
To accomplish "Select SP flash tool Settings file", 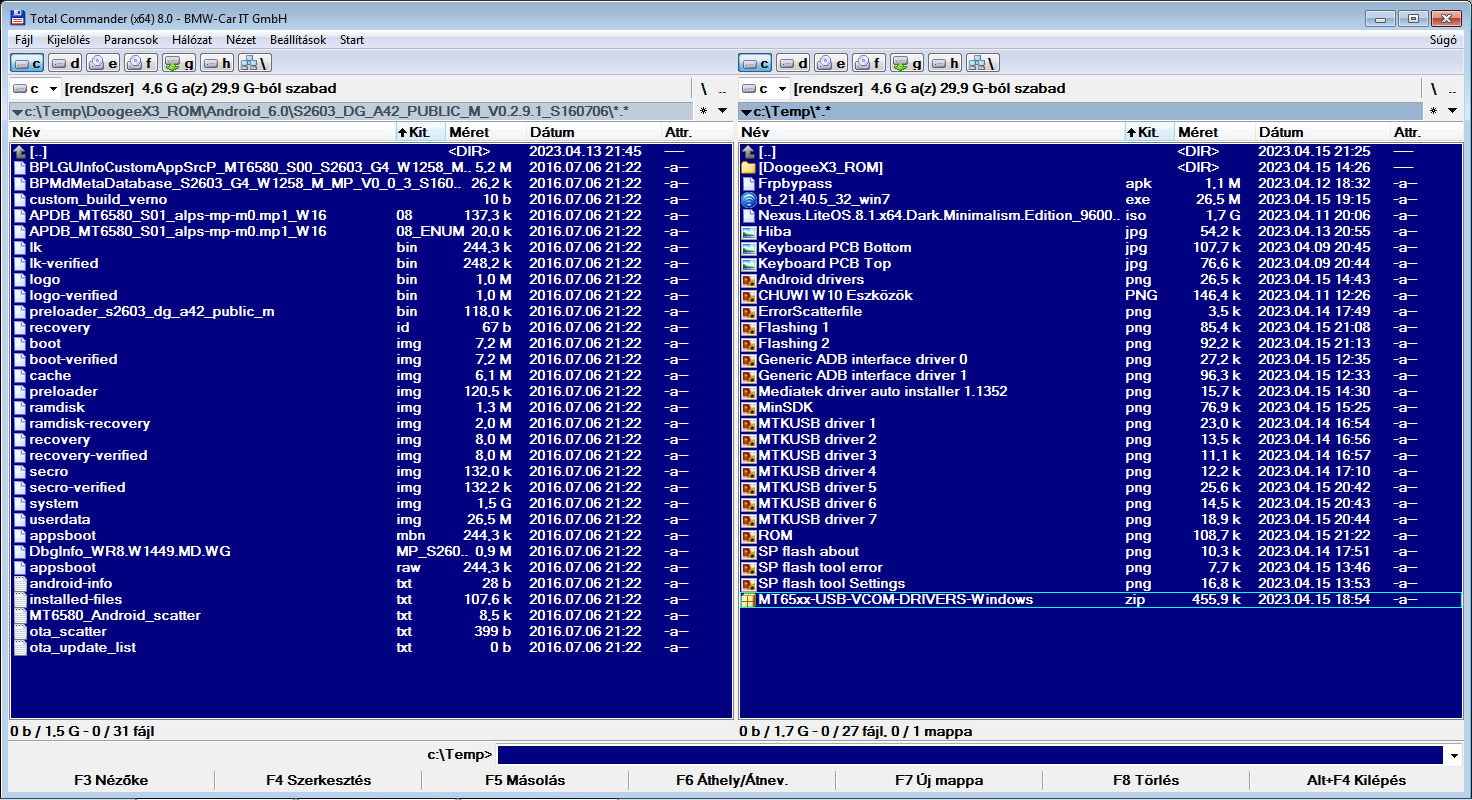I will 1100,583.
